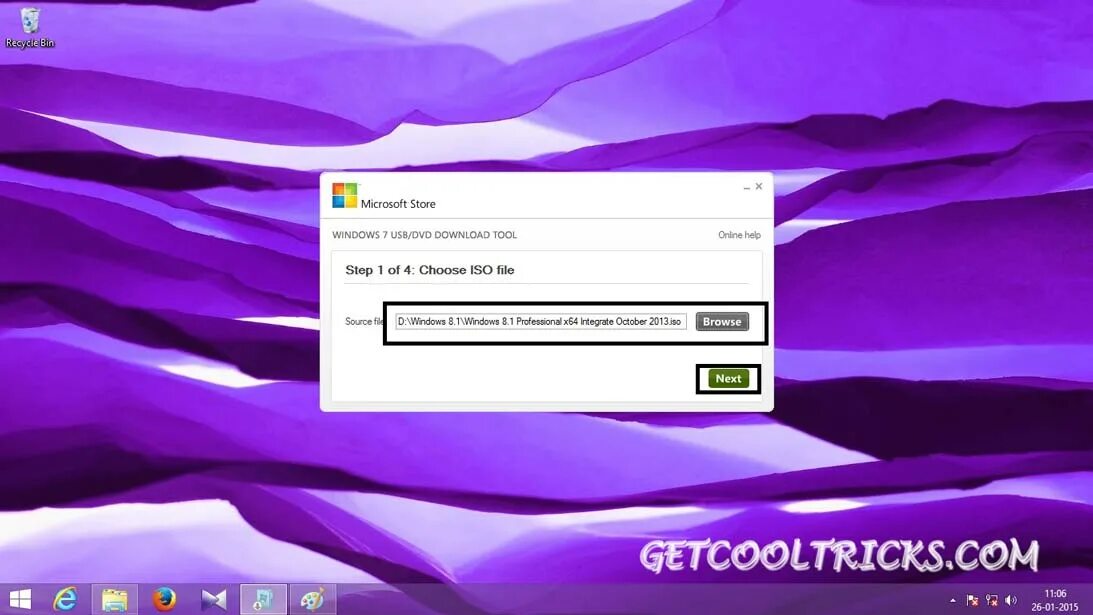Show hidden system tray icons
The image size is (1093, 615).
click(x=953, y=600)
